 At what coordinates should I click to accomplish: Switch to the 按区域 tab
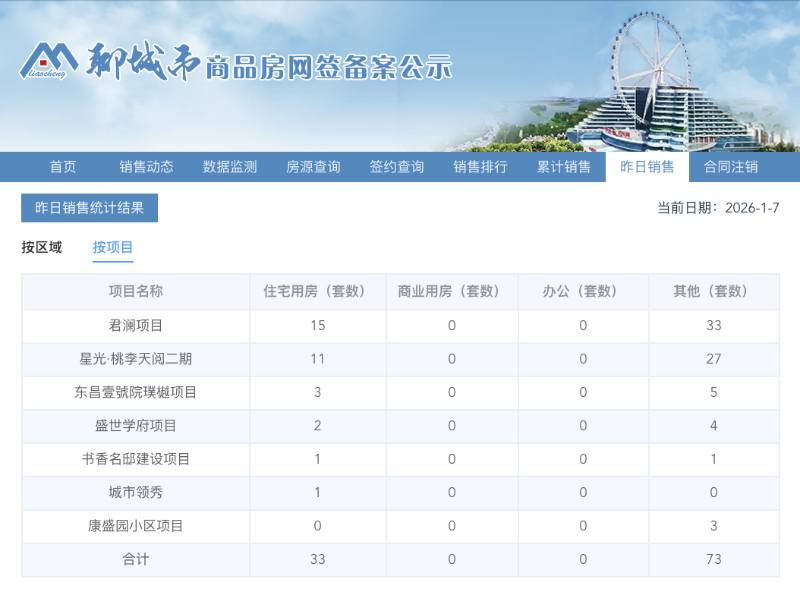coord(45,247)
